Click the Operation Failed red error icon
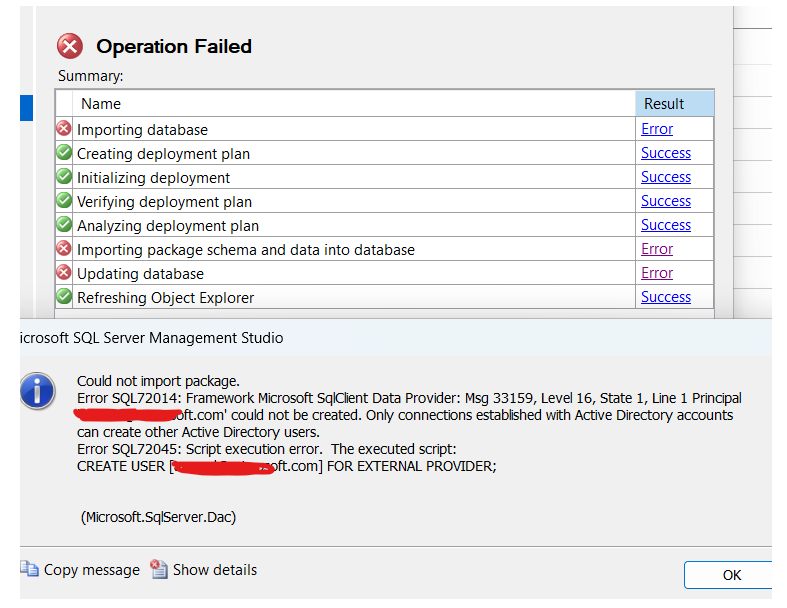Image resolution: width=787 pixels, height=608 pixels. [70, 46]
